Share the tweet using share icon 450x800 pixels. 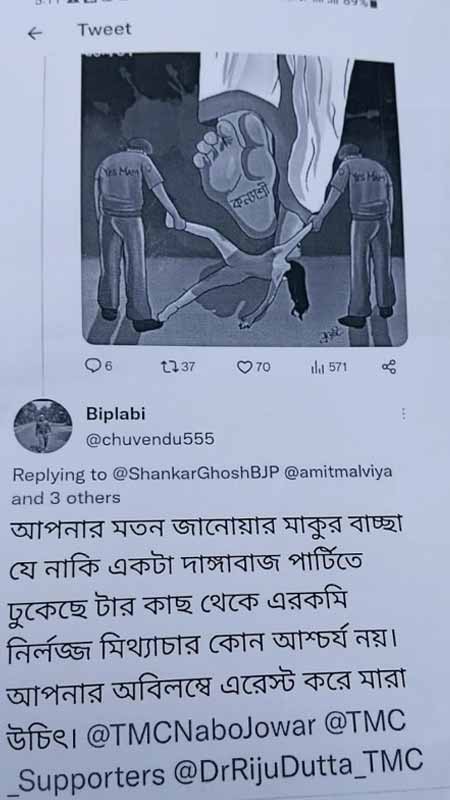coord(388,367)
